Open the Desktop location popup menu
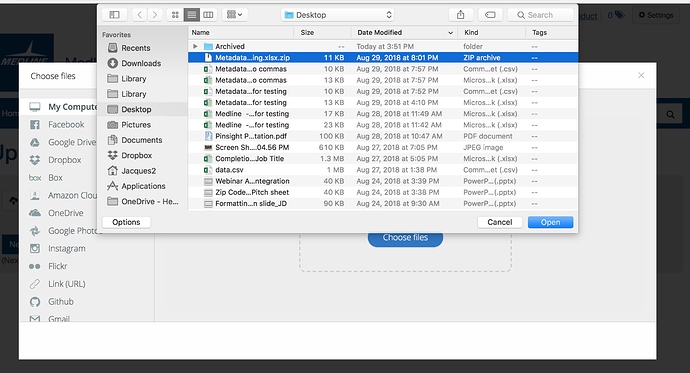The width and height of the screenshot is (690, 373). 338,15
